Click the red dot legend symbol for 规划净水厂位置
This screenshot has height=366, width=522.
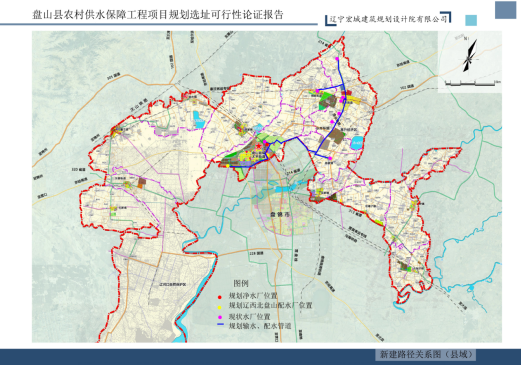[x=220, y=297]
